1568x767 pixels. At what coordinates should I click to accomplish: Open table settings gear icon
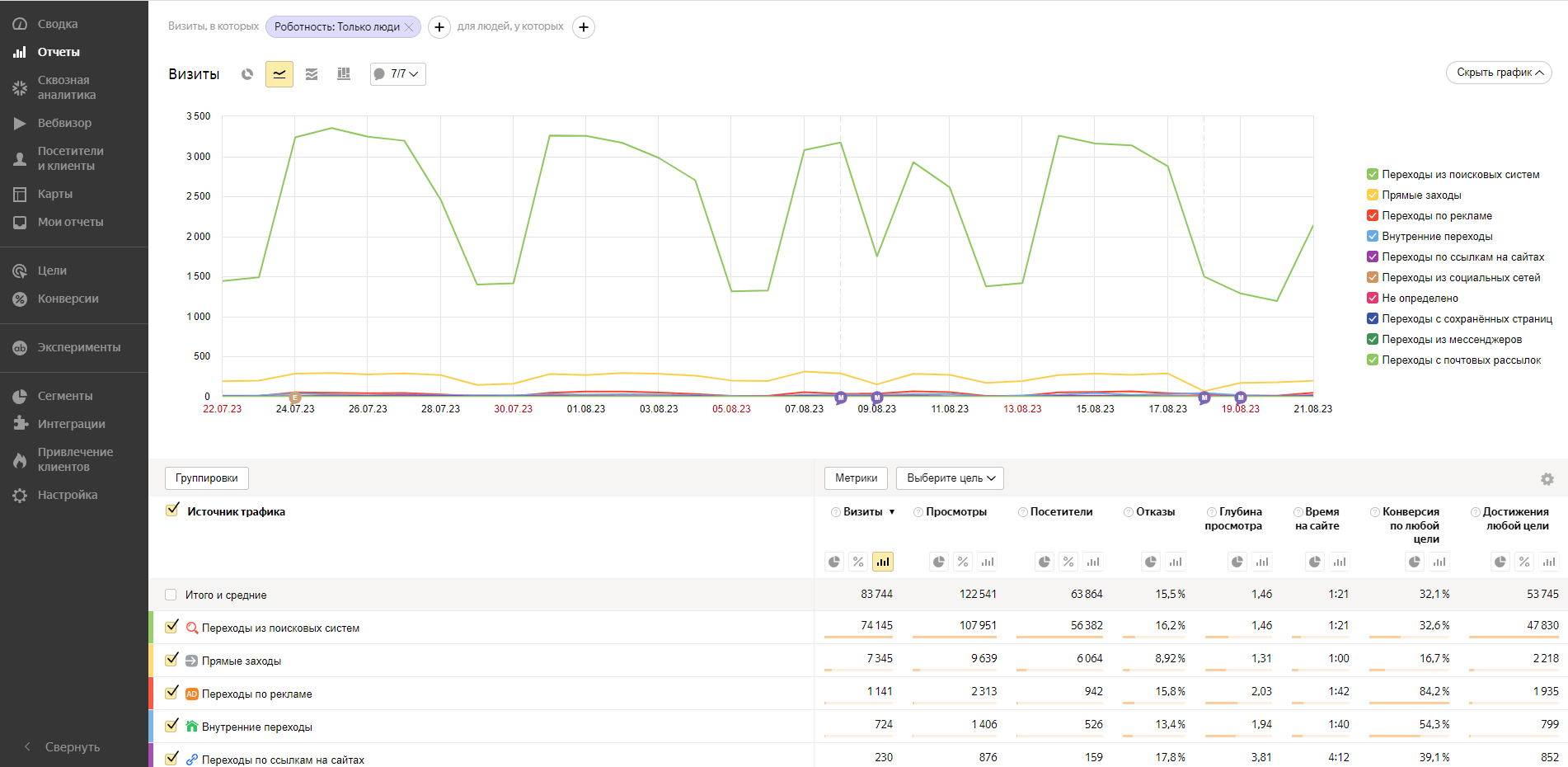[x=1547, y=479]
